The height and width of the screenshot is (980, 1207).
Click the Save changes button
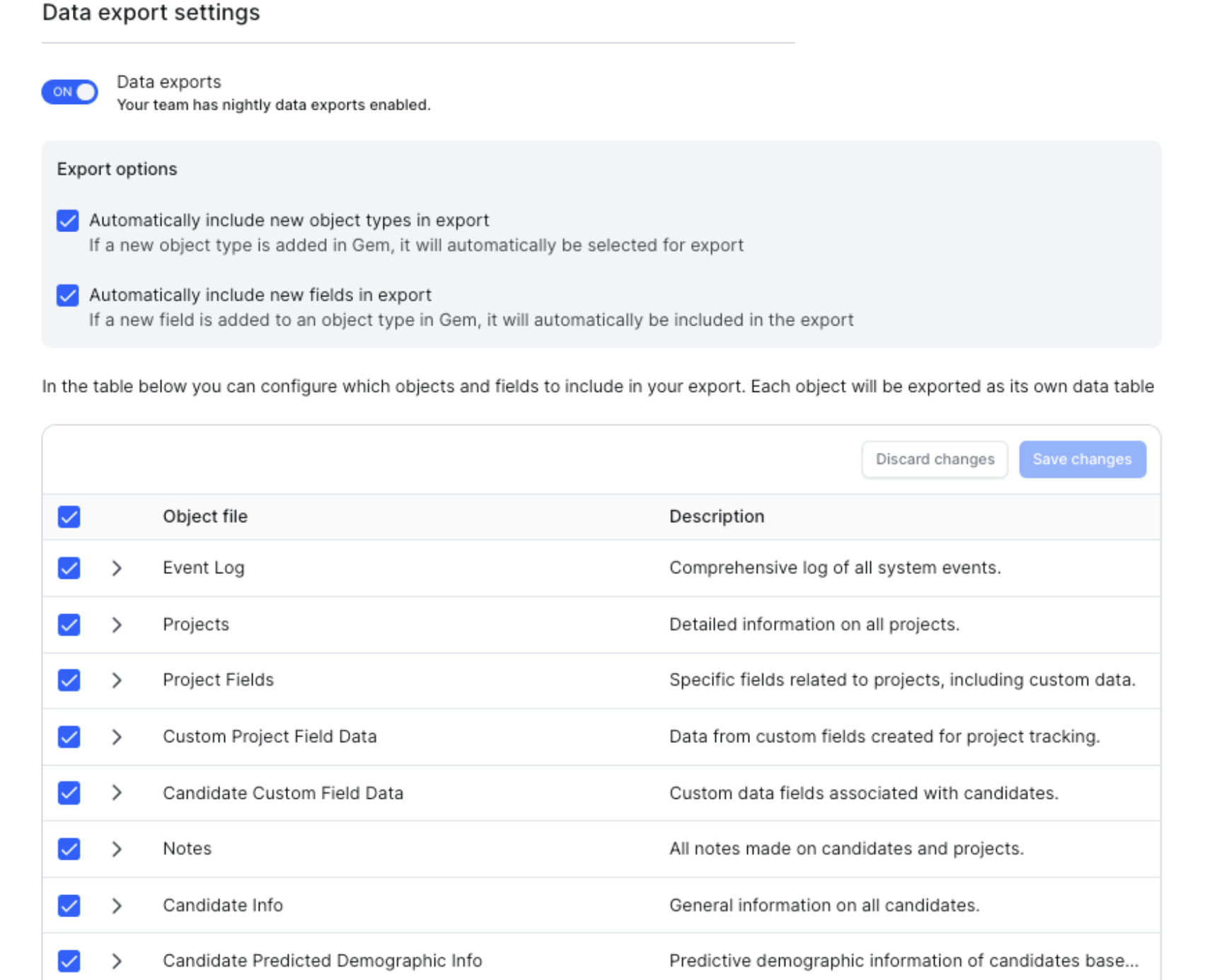click(x=1082, y=459)
